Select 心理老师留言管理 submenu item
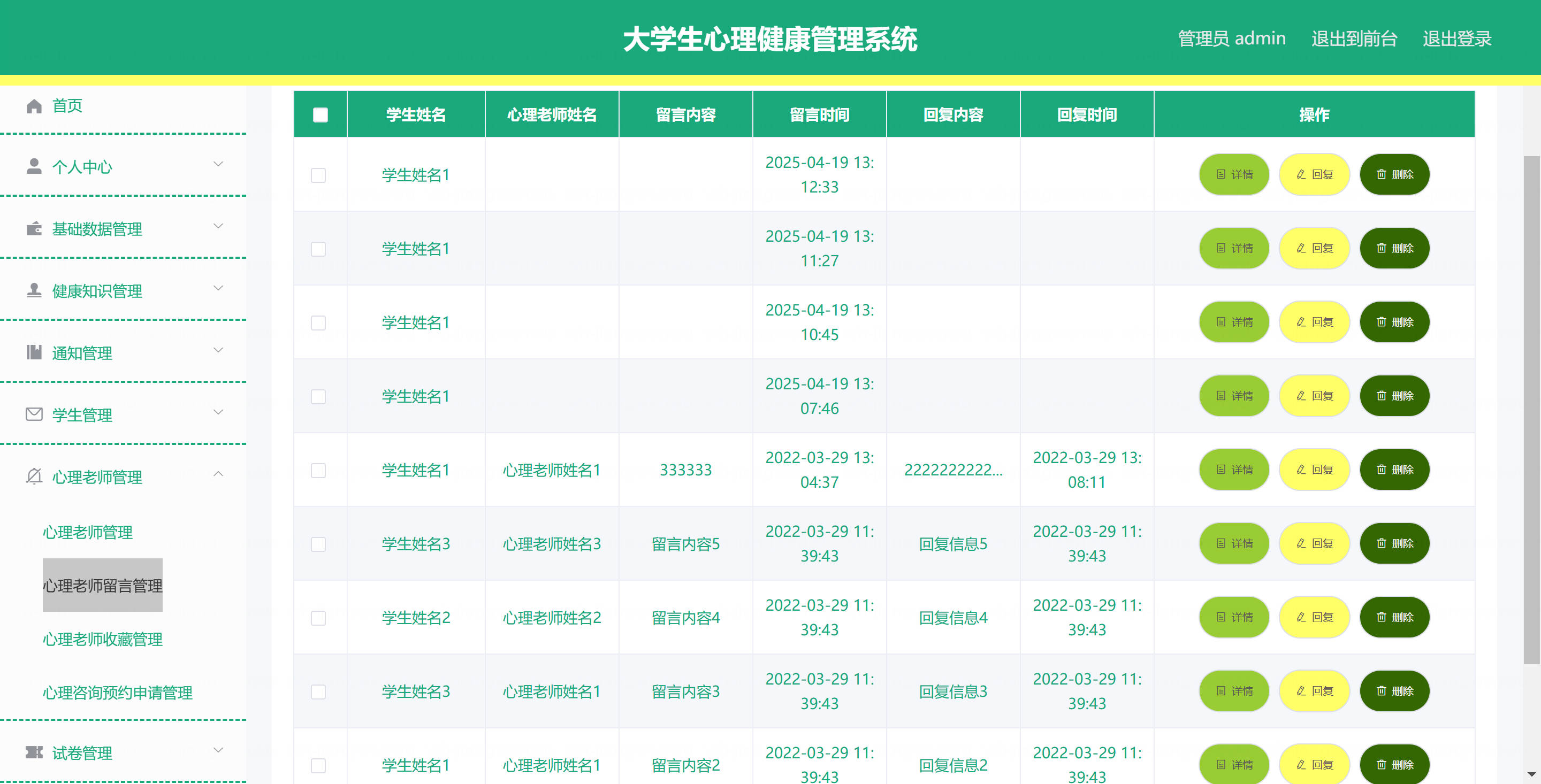Viewport: 1541px width, 784px height. tap(102, 585)
